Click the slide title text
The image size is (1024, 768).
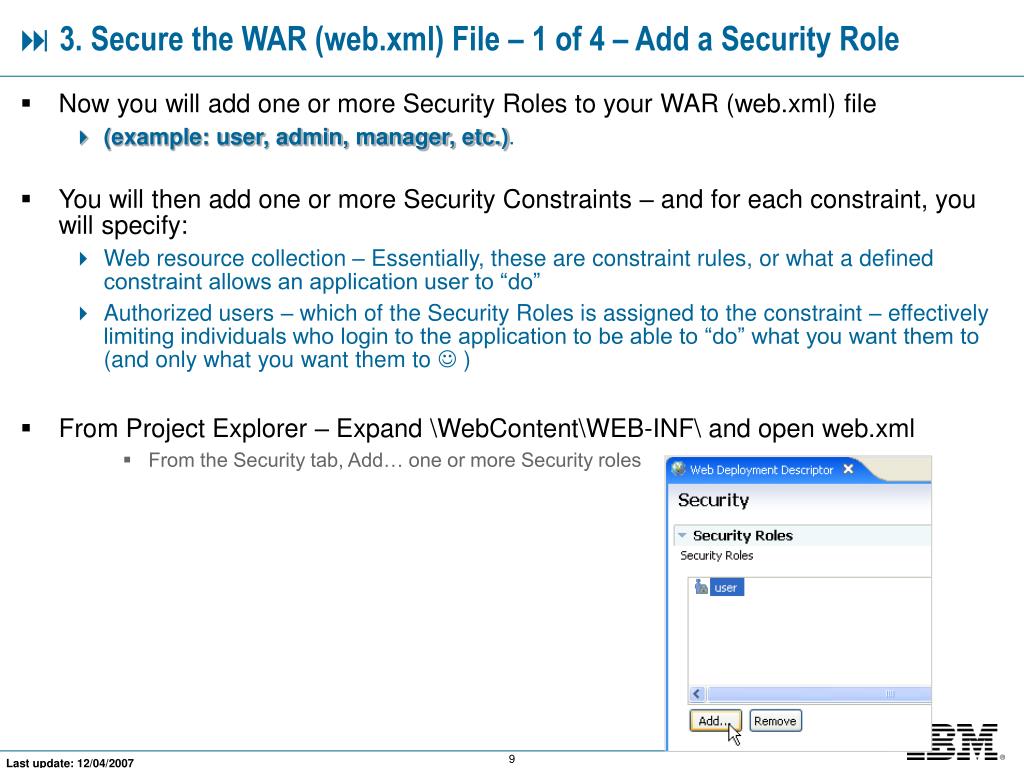point(479,40)
